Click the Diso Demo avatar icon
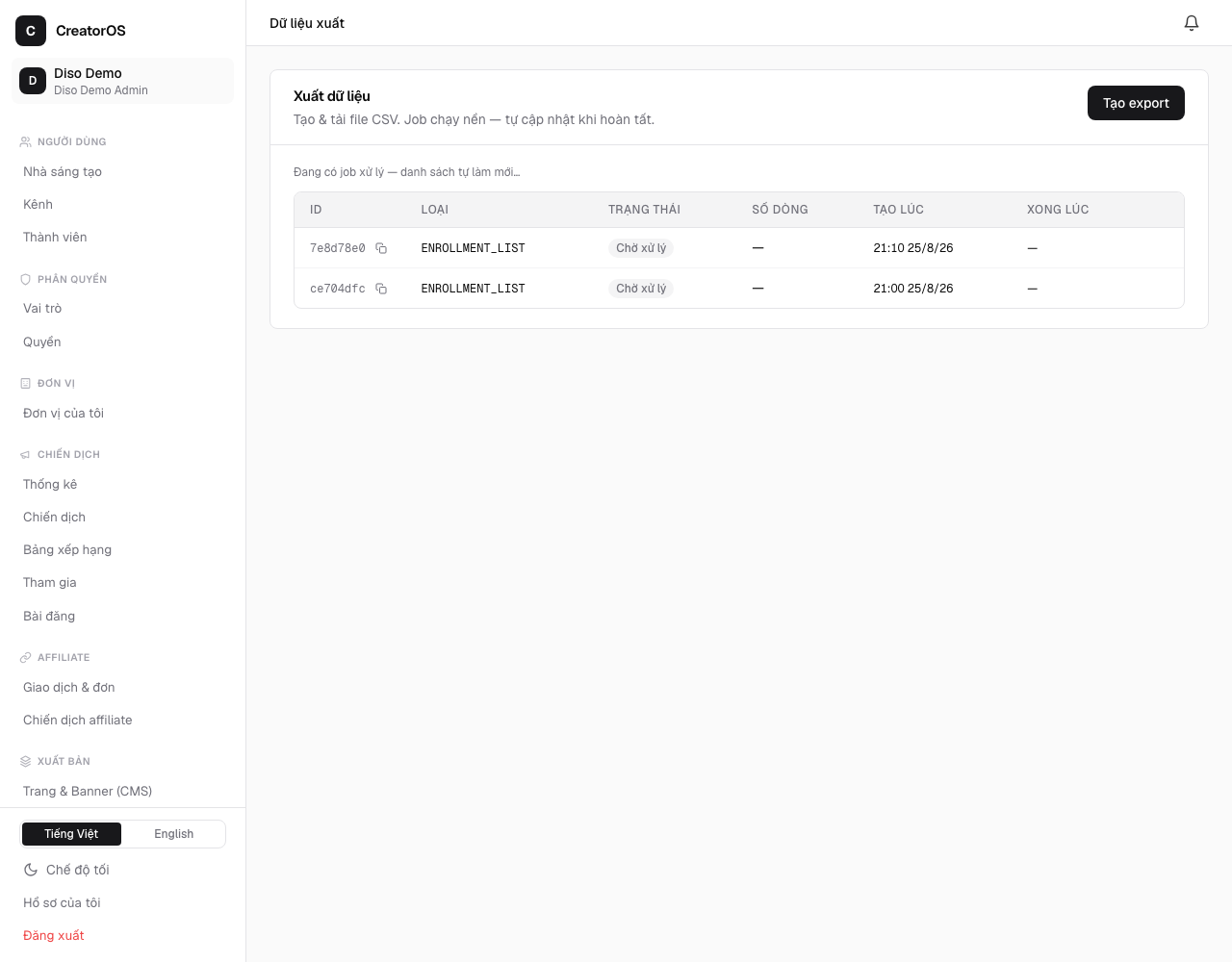The height and width of the screenshot is (962, 1232). [x=33, y=81]
